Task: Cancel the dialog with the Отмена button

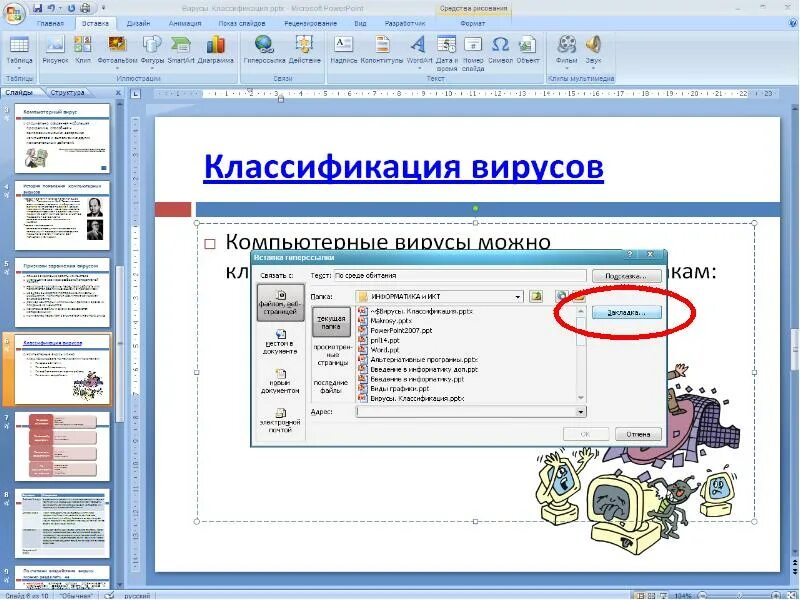Action: click(638, 434)
